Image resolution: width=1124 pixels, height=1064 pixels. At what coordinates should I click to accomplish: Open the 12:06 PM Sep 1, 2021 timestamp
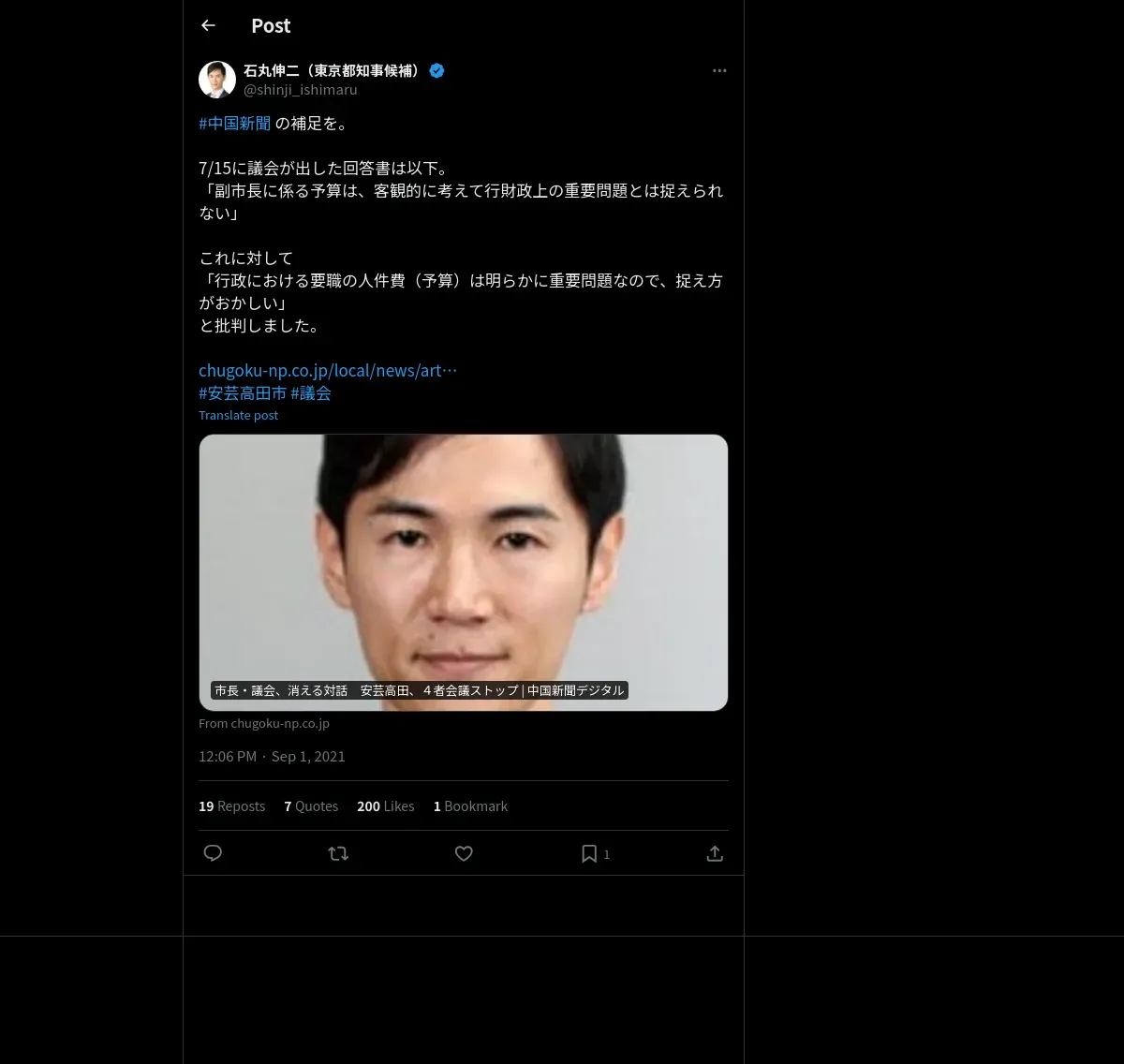272,756
